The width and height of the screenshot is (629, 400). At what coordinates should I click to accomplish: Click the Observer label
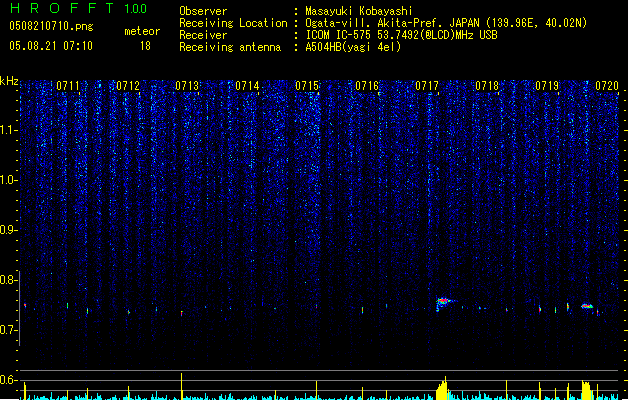tap(203, 11)
